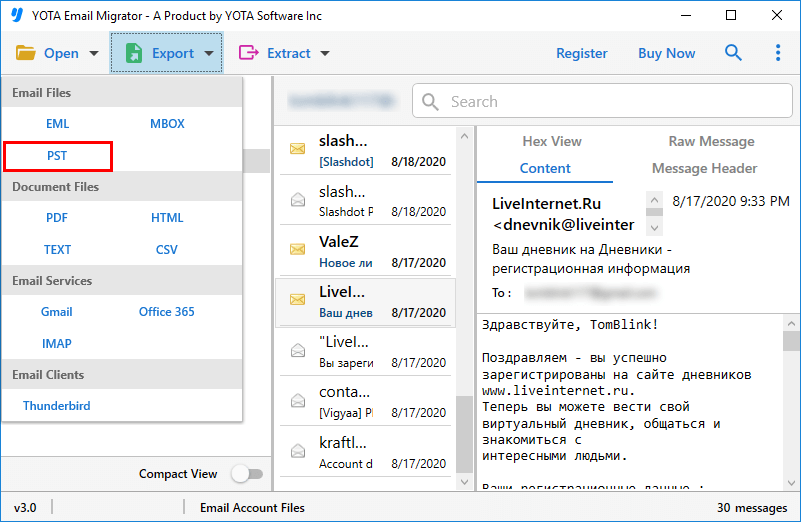Click the Buy Now link
The width and height of the screenshot is (801, 522).
(667, 53)
